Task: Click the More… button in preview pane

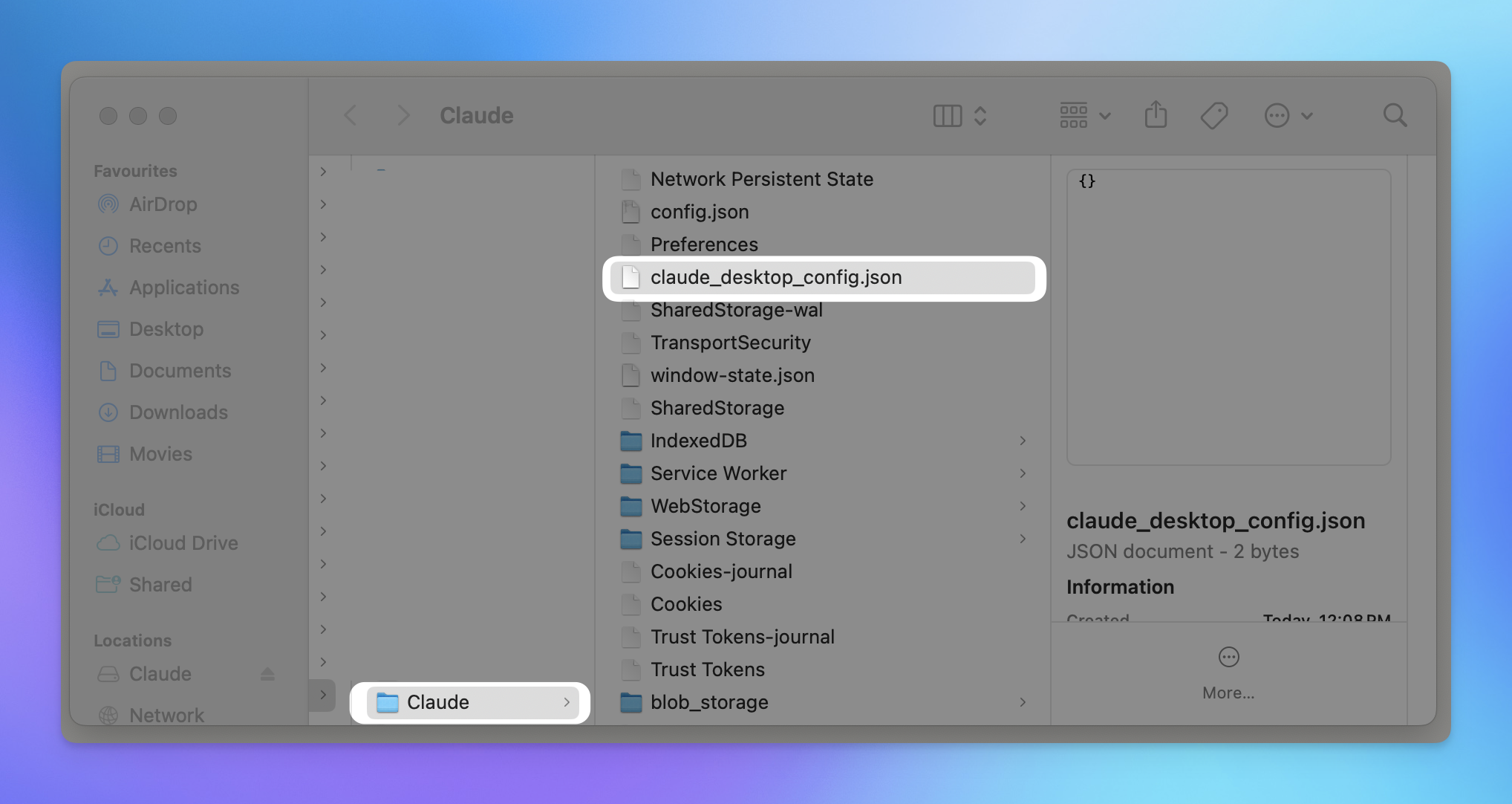Action: [1228, 674]
